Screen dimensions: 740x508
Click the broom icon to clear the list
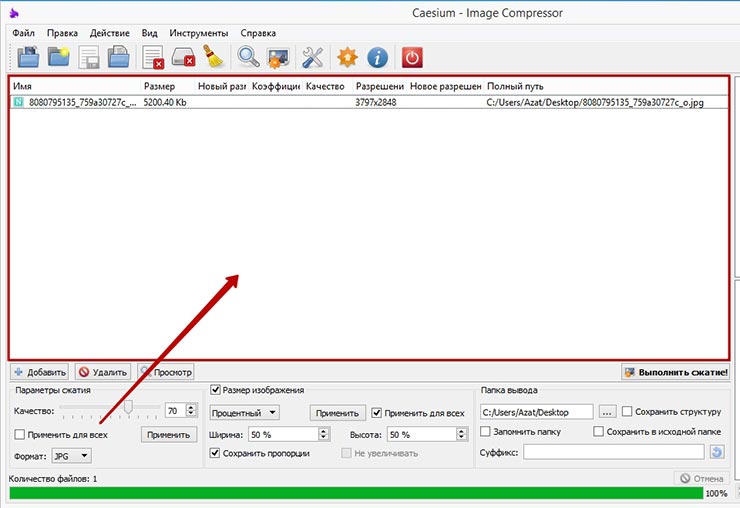(213, 57)
